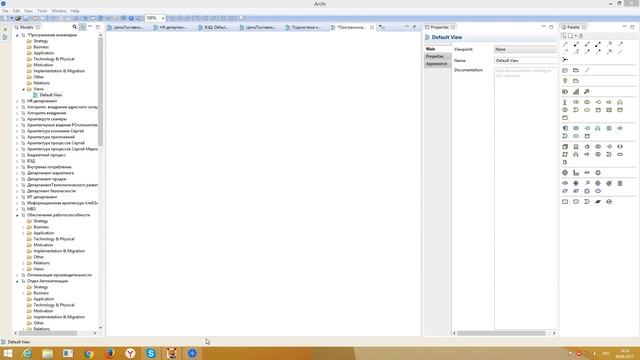Select the Appearance tab in Properties panel
The width and height of the screenshot is (640, 360).
tap(437, 64)
